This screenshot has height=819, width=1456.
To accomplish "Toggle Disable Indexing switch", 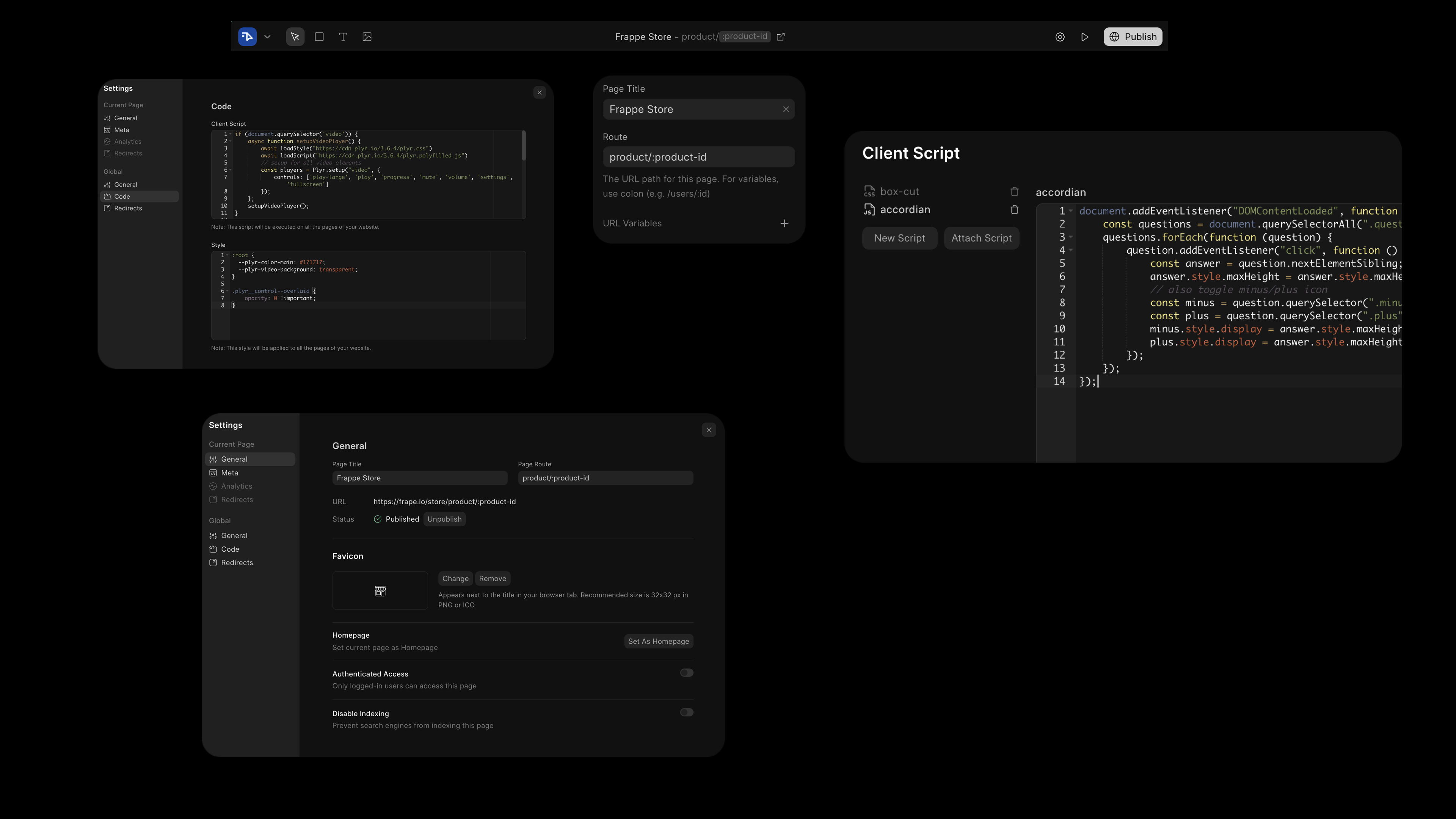I will point(686,713).
